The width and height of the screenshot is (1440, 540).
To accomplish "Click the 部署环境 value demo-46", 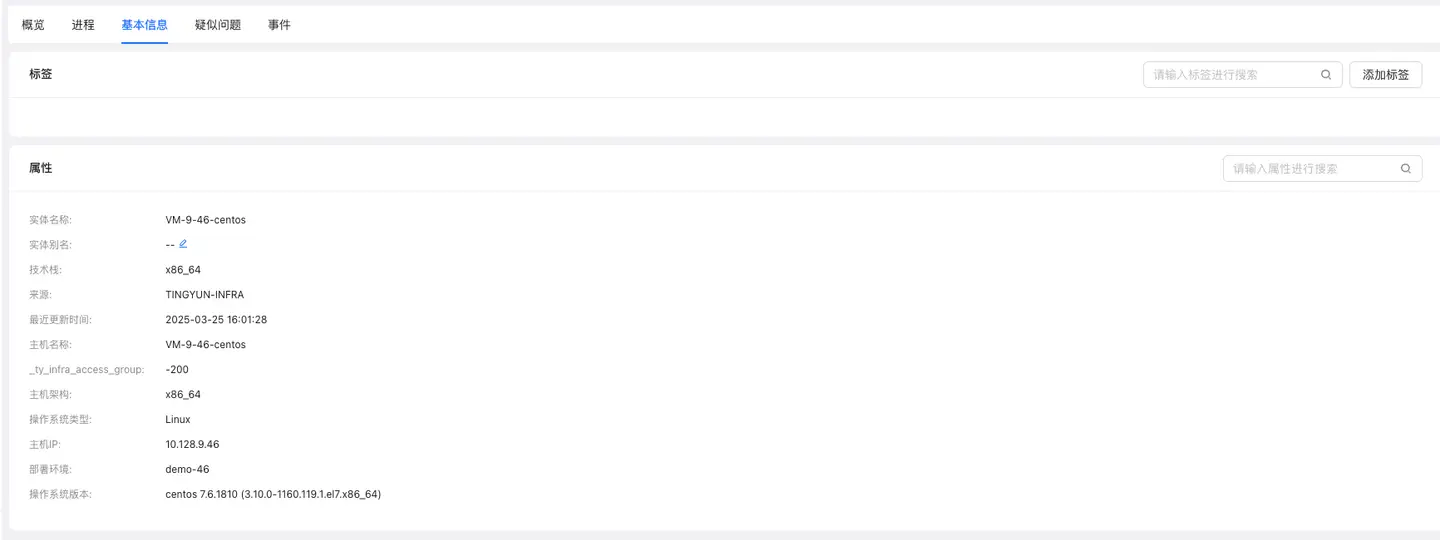I will click(x=187, y=469).
